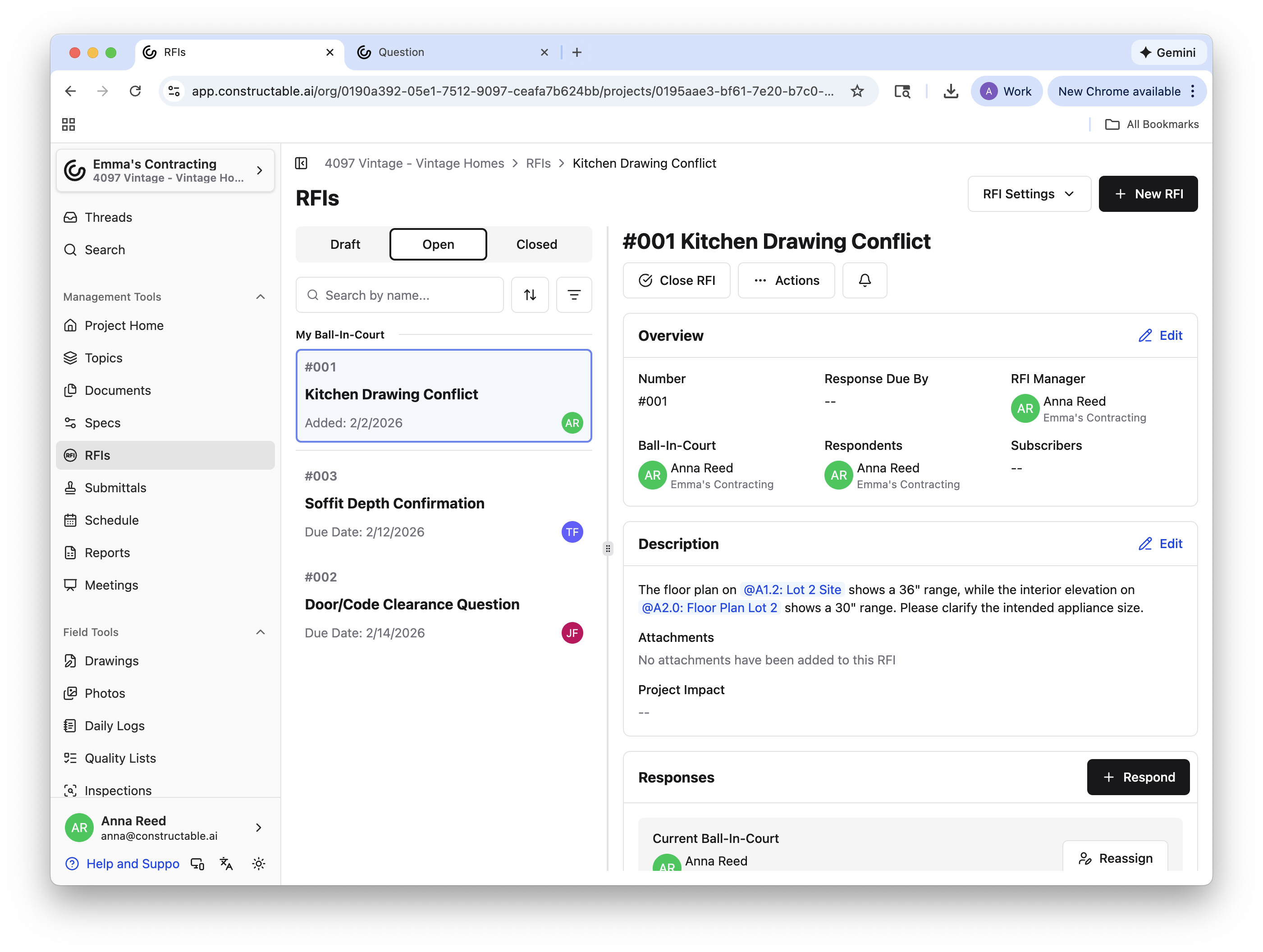1263x952 pixels.
Task: Open Reports in sidebar
Action: click(165, 553)
